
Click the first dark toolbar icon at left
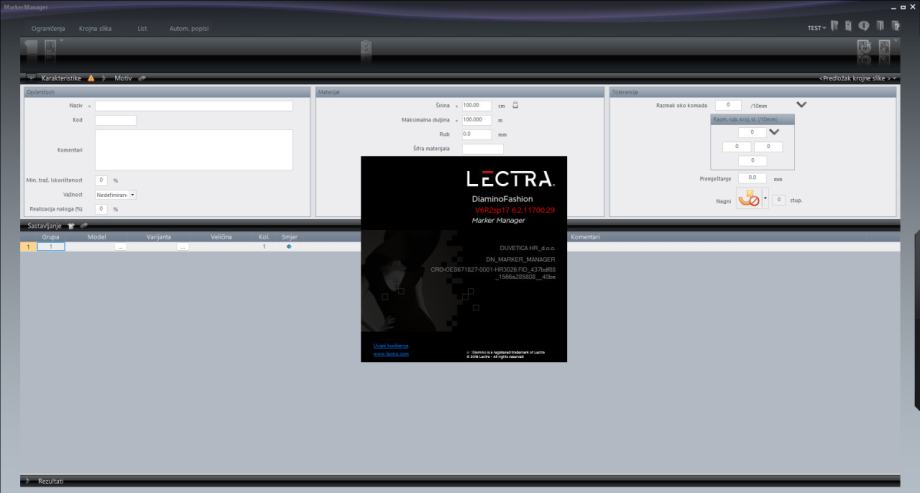click(31, 49)
